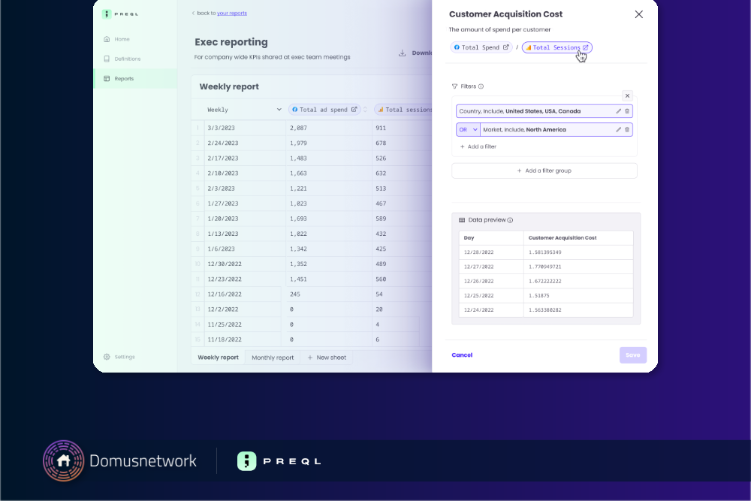Open Reports in the sidebar
The image size is (751, 501).
pyautogui.click(x=136, y=79)
